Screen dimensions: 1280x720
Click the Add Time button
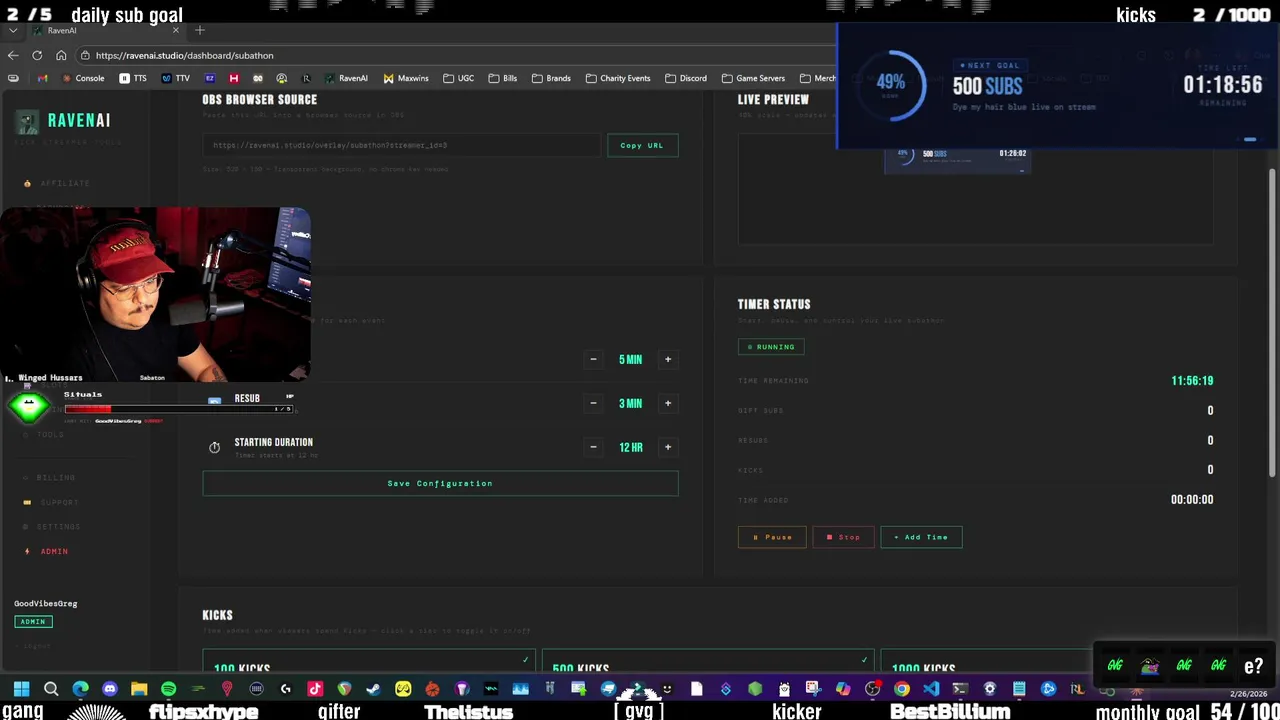coord(921,537)
